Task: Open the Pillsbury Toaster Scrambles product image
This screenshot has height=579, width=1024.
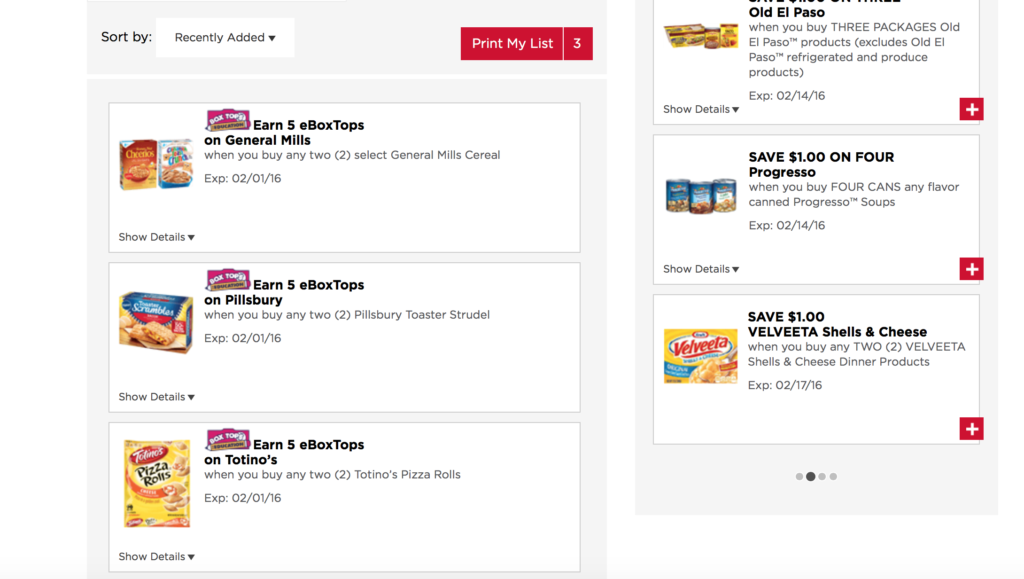Action: point(156,322)
